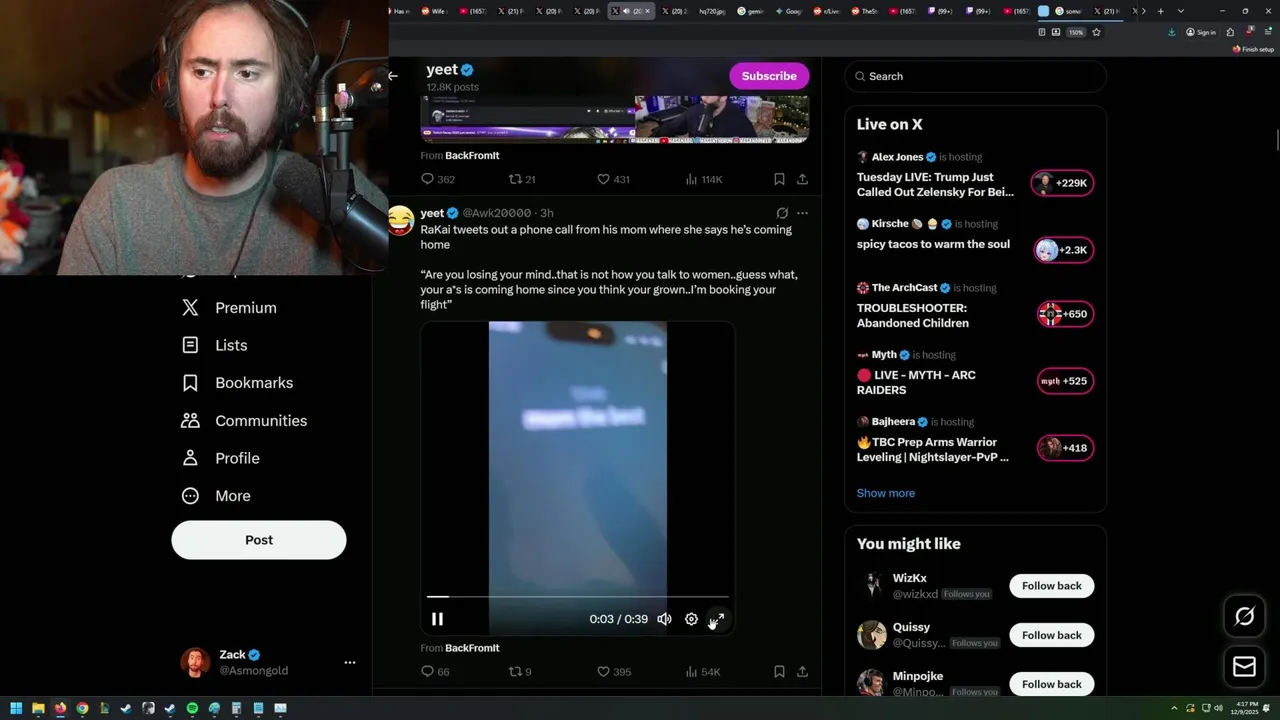
Task: Open a new browser tab with plus
Action: [1160, 11]
